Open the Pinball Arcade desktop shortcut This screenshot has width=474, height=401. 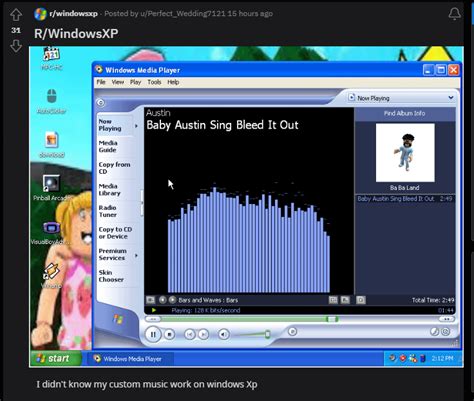pos(51,188)
